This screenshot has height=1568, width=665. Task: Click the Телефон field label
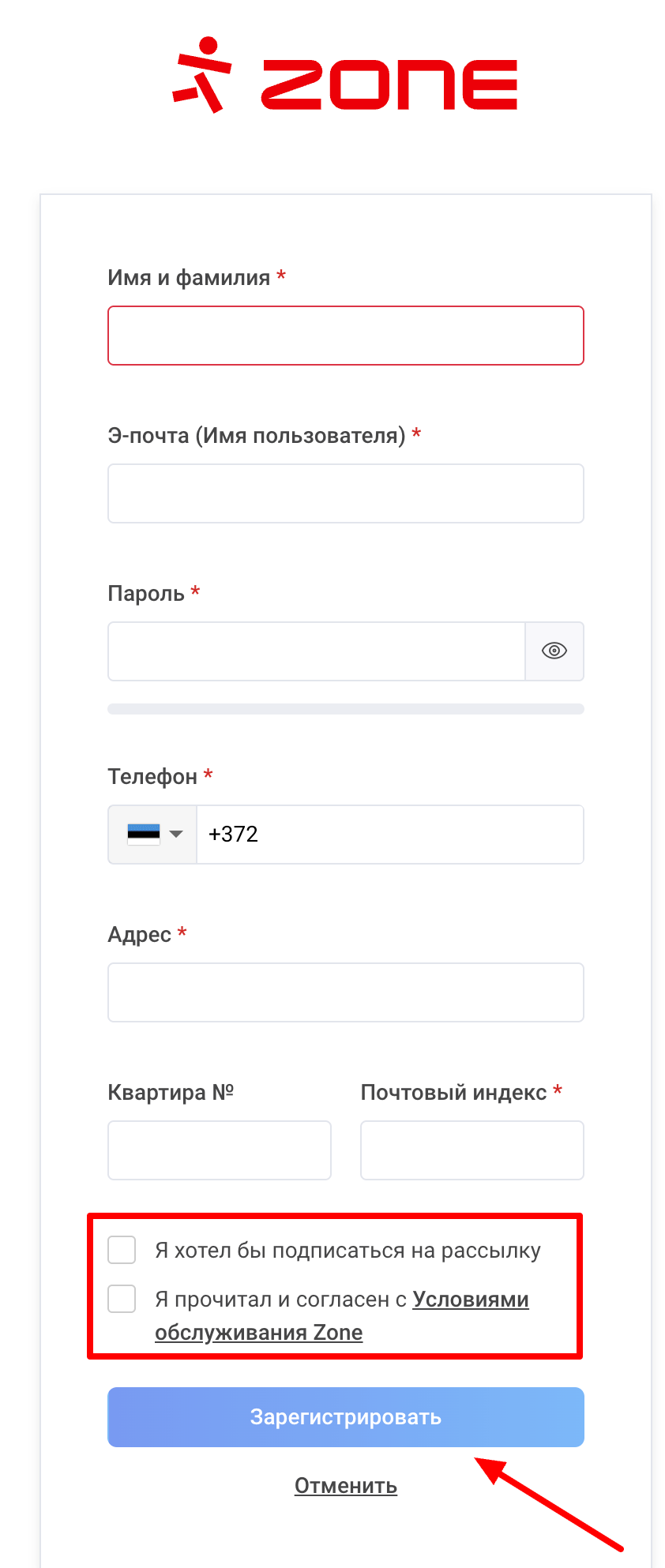click(x=152, y=777)
